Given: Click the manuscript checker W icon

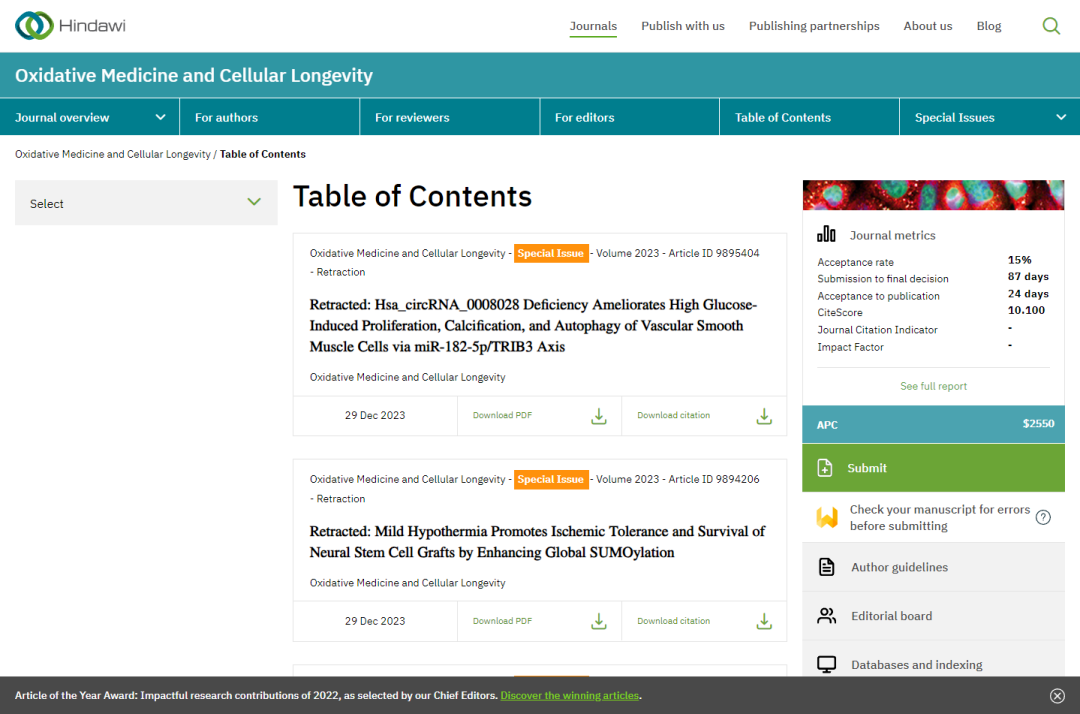Looking at the screenshot, I should [x=827, y=517].
